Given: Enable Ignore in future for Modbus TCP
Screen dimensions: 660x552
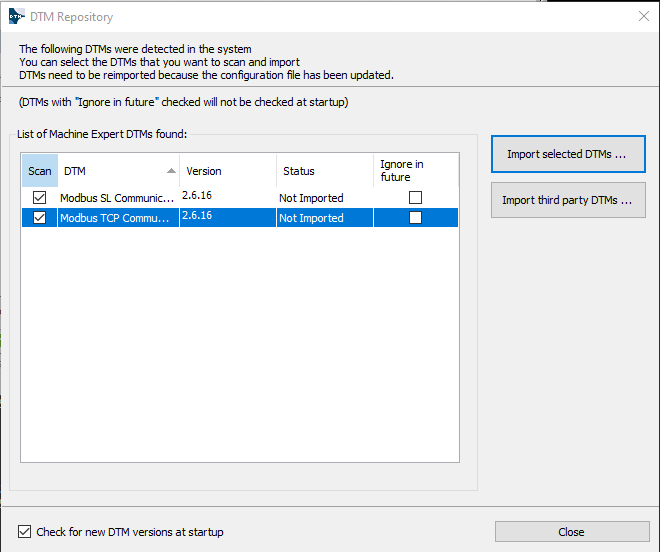Looking at the screenshot, I should [x=415, y=218].
